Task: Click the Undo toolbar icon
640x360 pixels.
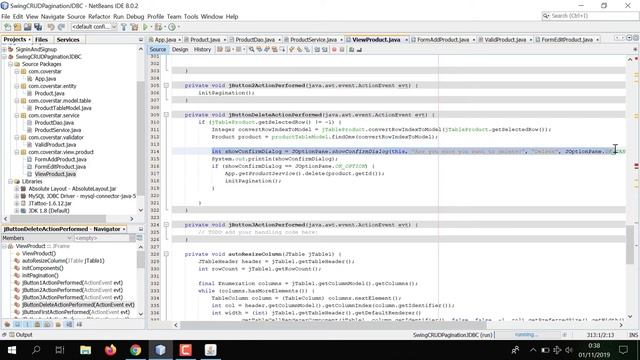Action: pyautogui.click(x=51, y=27)
